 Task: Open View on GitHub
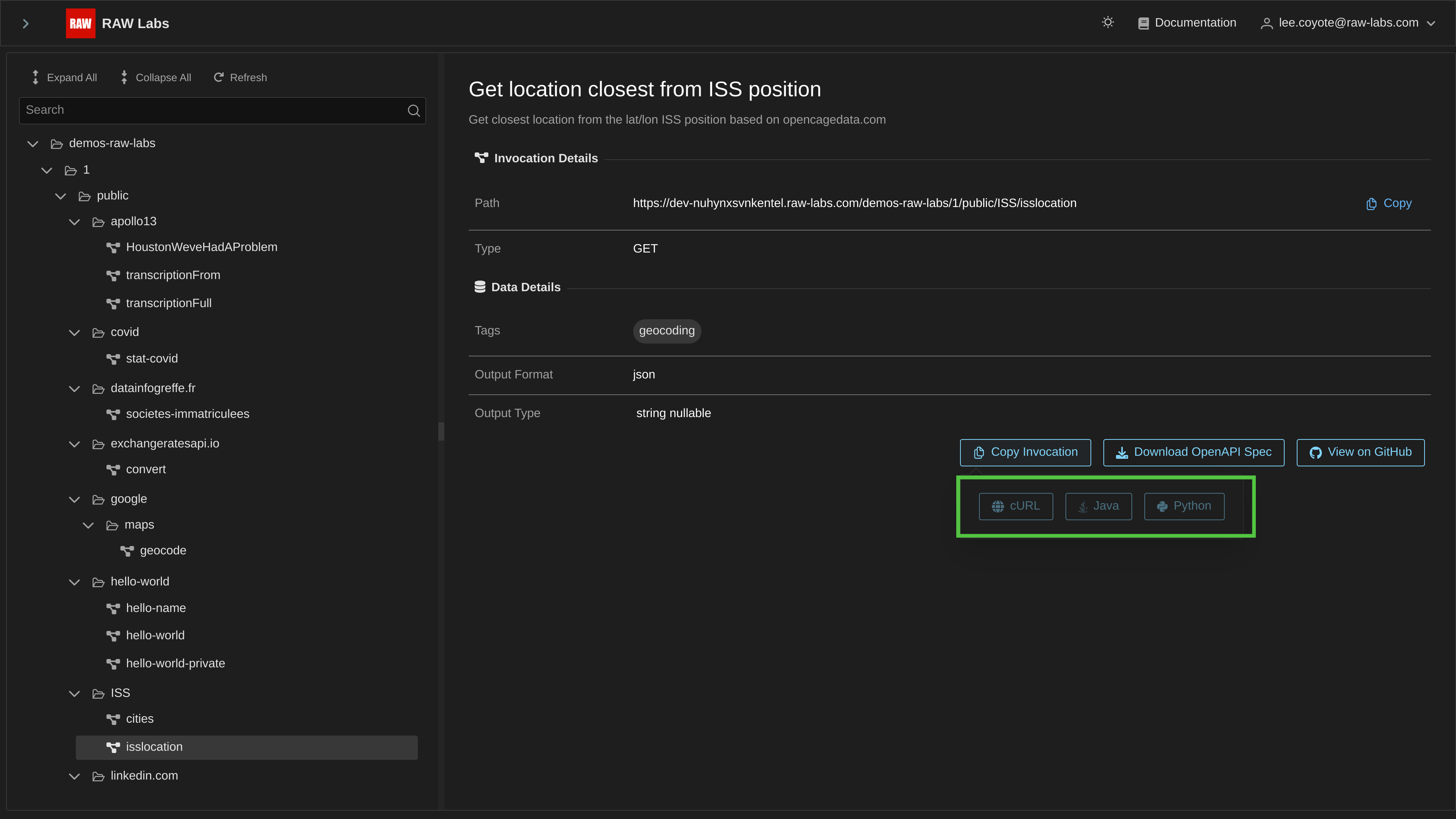[x=1360, y=453]
